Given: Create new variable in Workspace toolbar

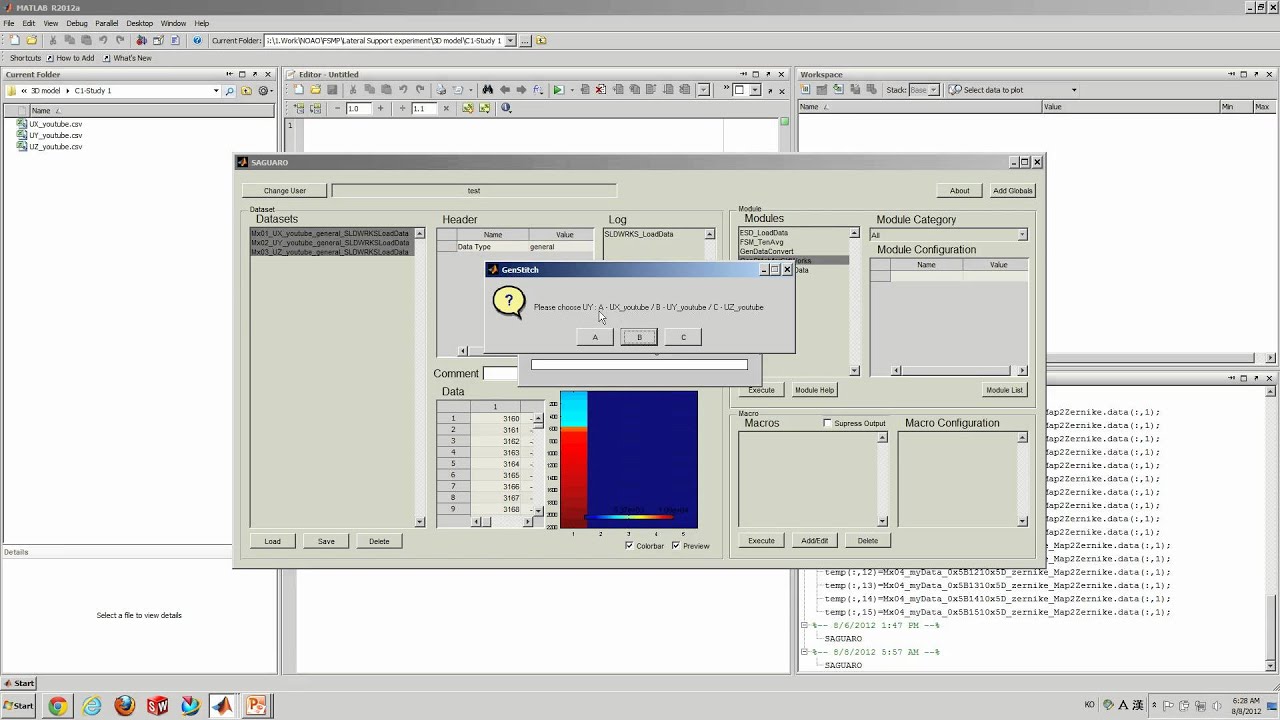Looking at the screenshot, I should coord(806,90).
